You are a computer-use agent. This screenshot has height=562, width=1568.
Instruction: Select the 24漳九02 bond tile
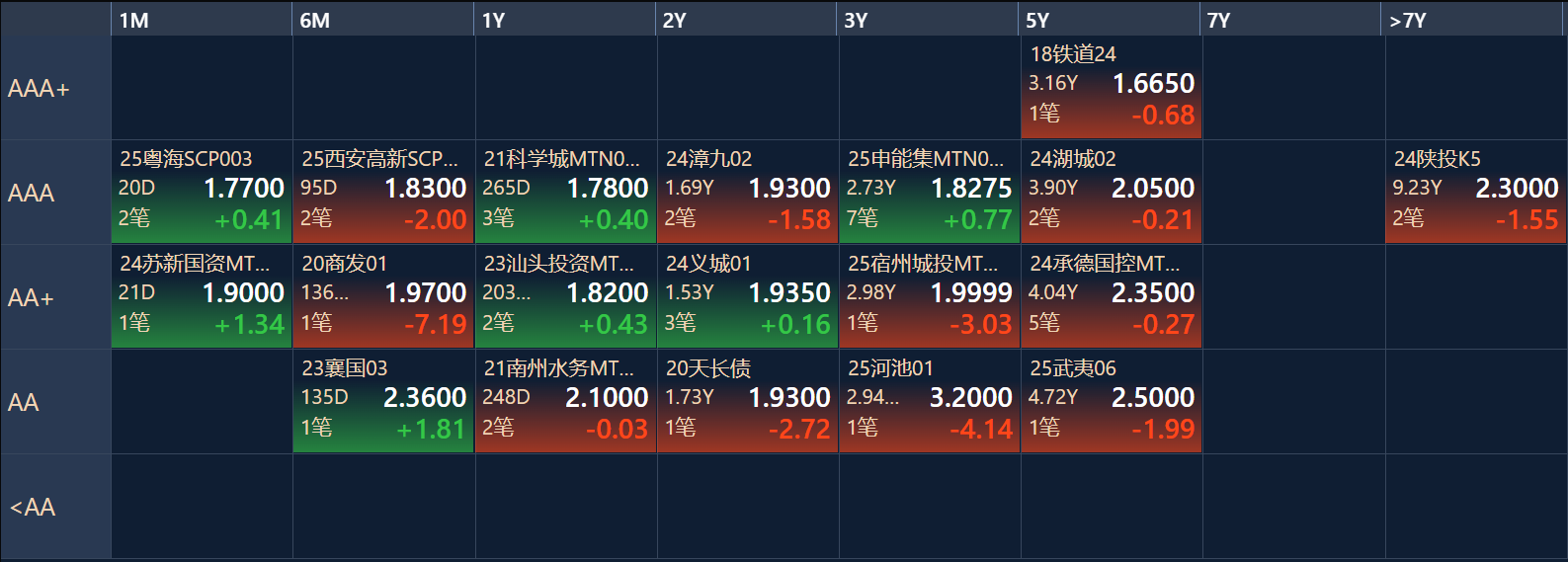coord(748,193)
